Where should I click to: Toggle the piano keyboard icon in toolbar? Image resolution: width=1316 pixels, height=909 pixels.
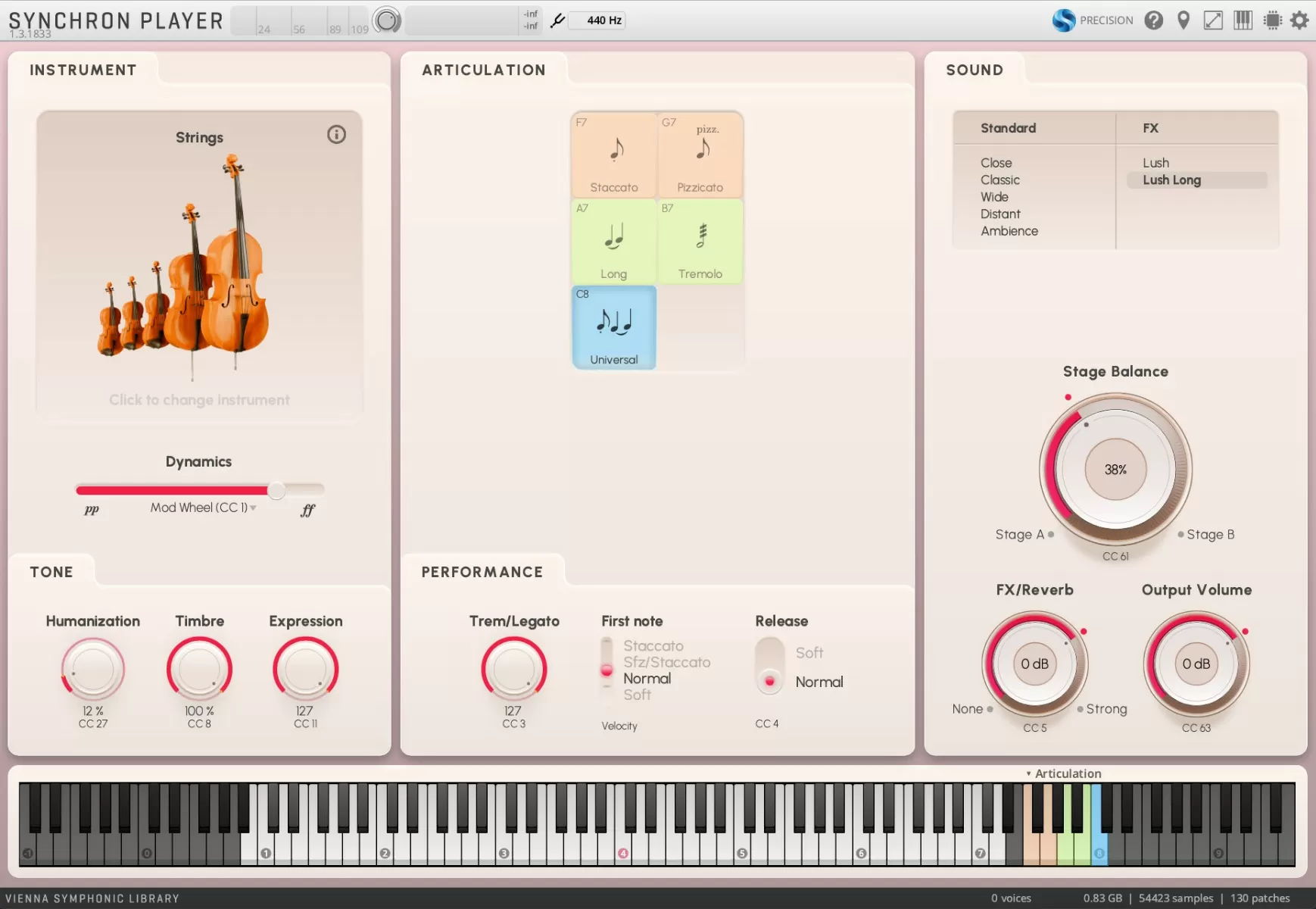[x=1243, y=20]
